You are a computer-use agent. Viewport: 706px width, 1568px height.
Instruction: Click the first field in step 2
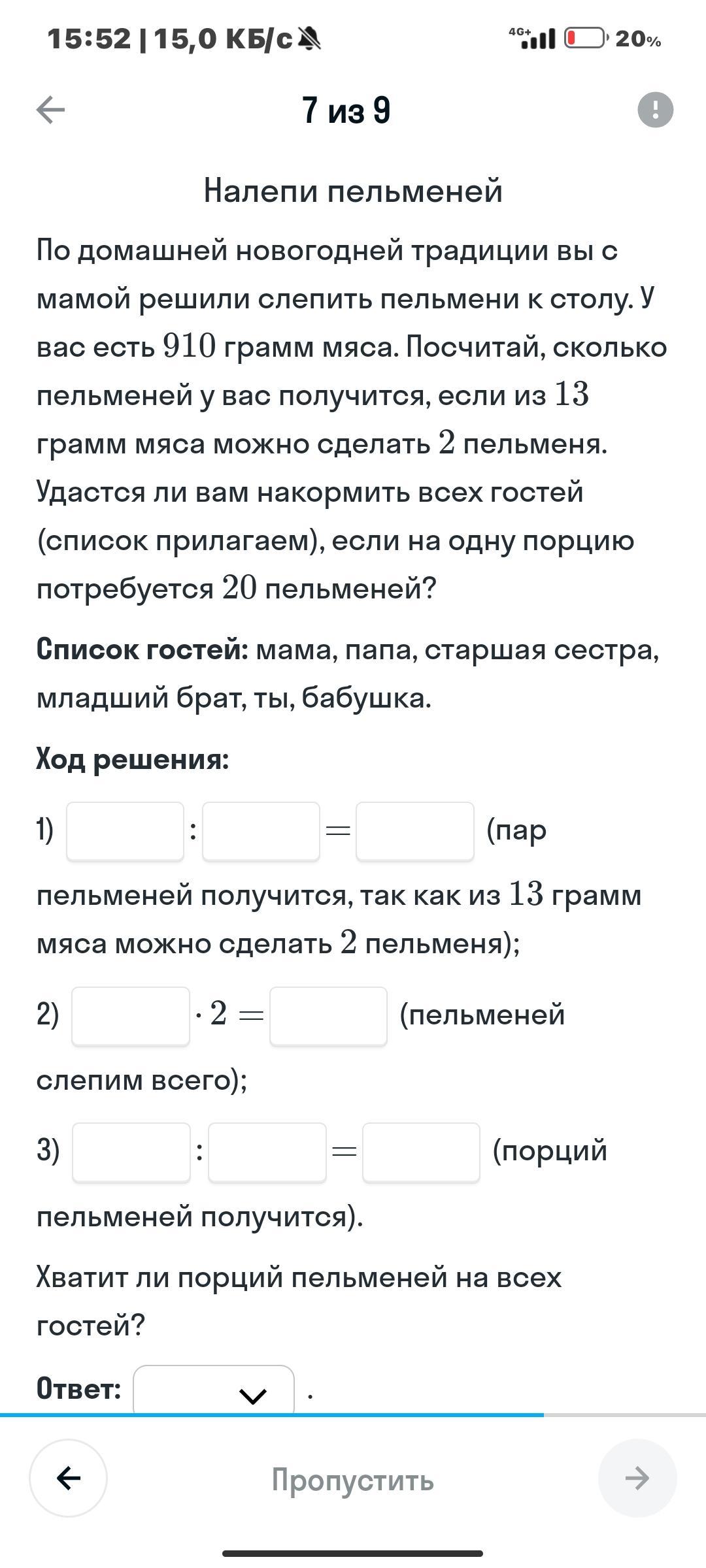[131, 1016]
